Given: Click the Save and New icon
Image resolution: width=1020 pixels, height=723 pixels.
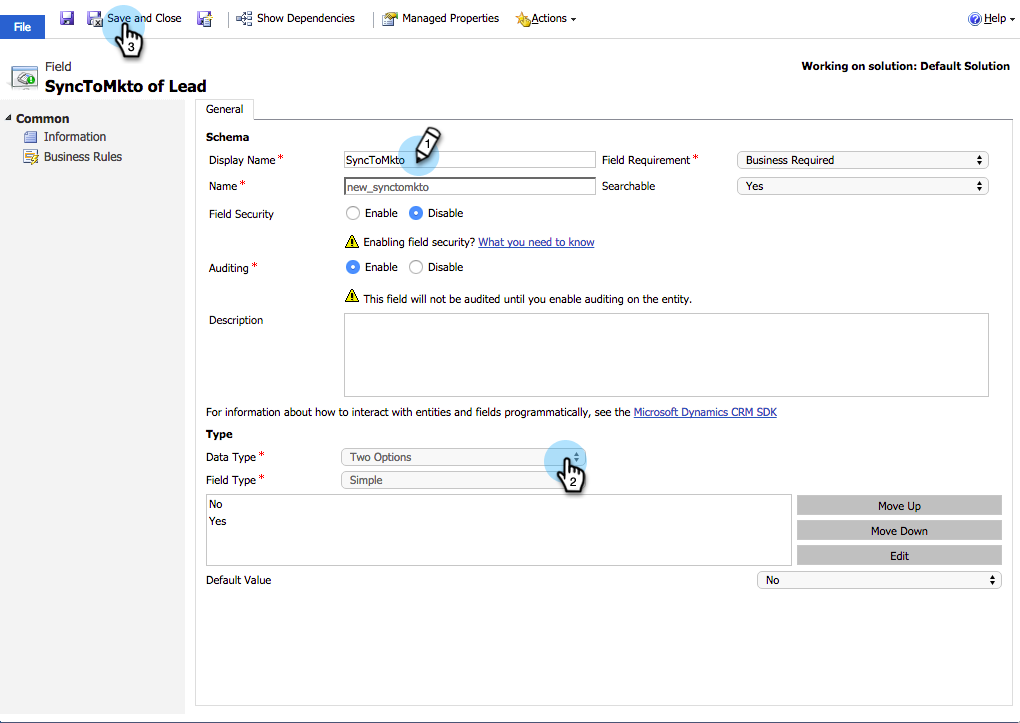Looking at the screenshot, I should click(204, 19).
